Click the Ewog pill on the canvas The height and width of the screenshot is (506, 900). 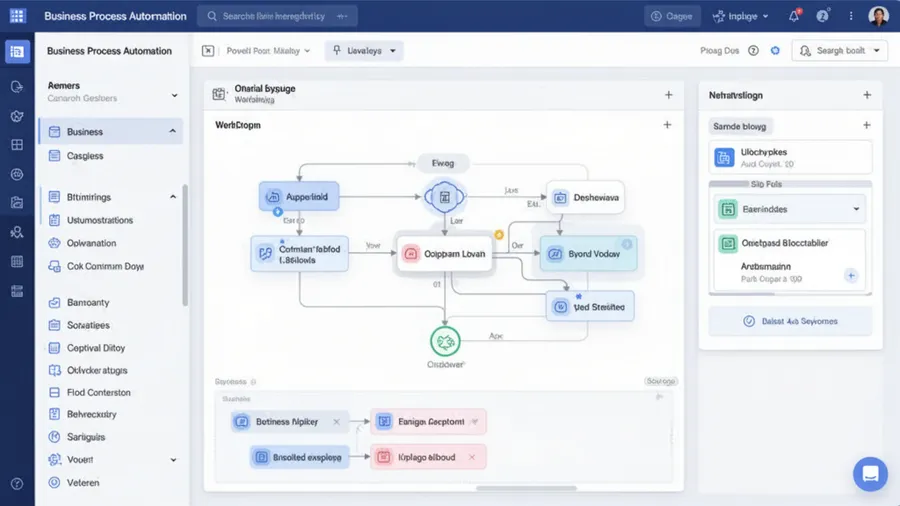click(443, 164)
